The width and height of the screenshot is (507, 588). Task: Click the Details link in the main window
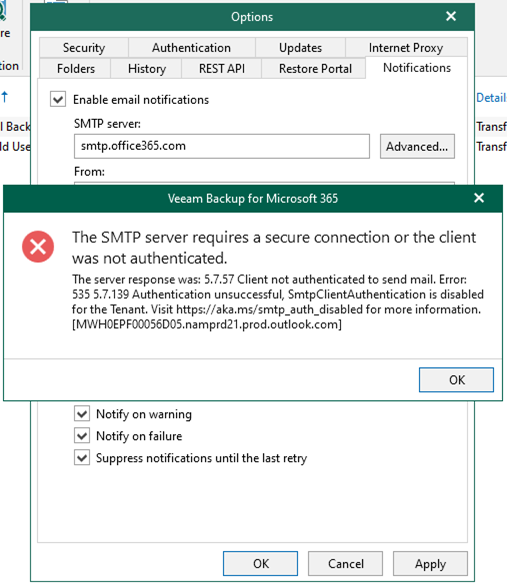(x=491, y=98)
